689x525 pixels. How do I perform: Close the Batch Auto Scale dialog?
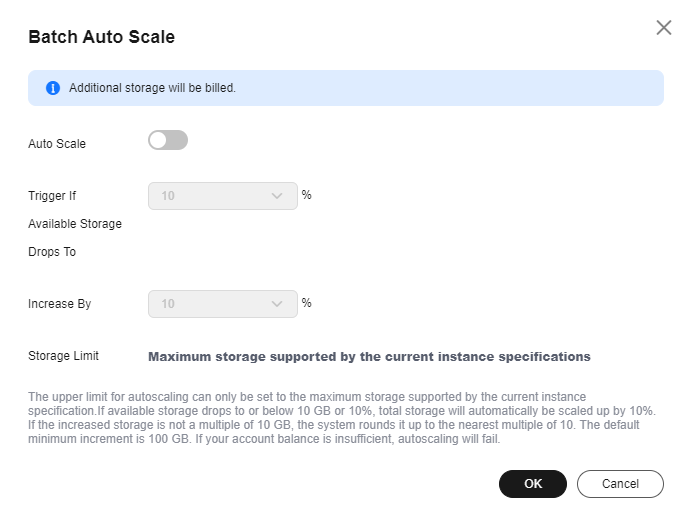point(664,27)
